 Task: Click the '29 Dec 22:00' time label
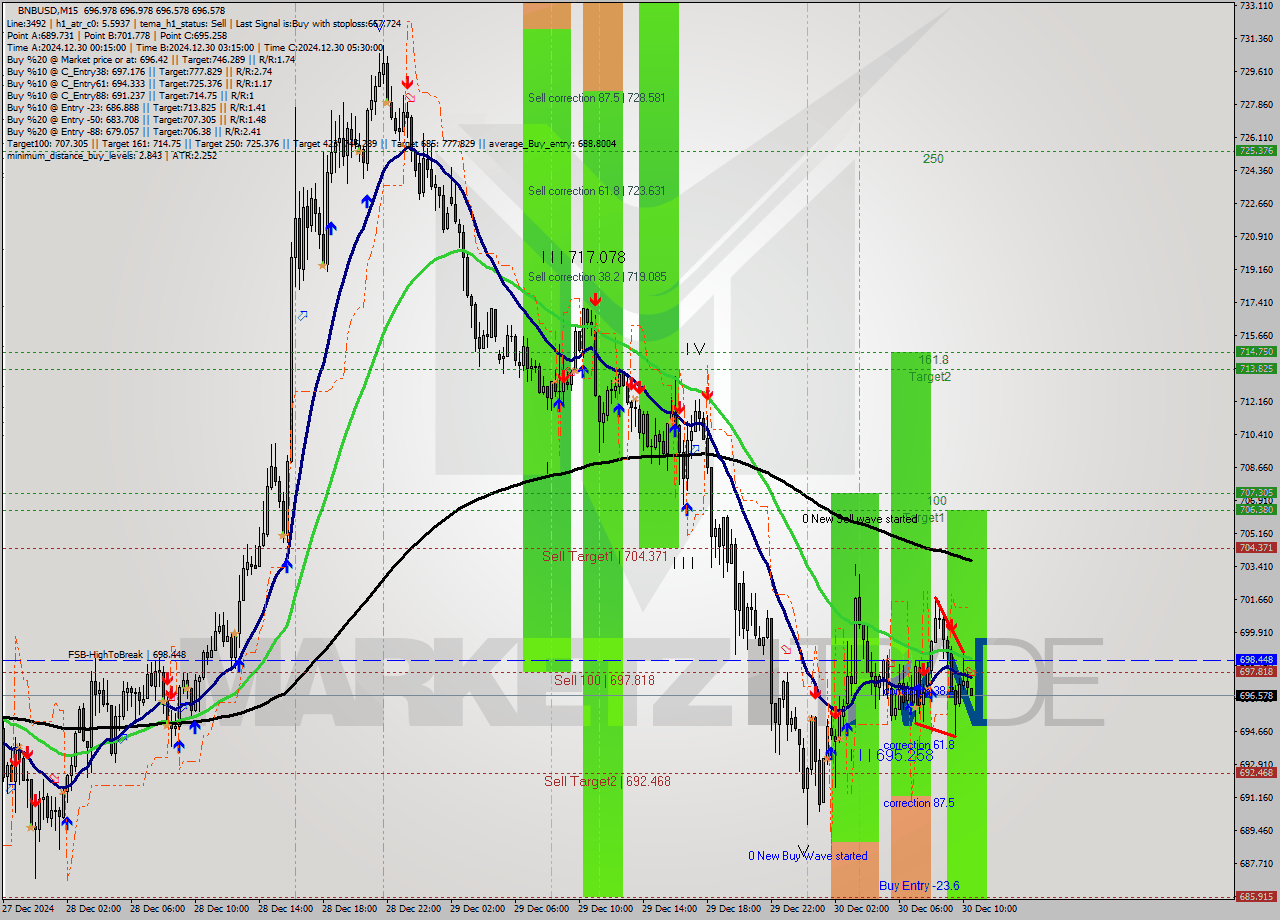point(797,910)
